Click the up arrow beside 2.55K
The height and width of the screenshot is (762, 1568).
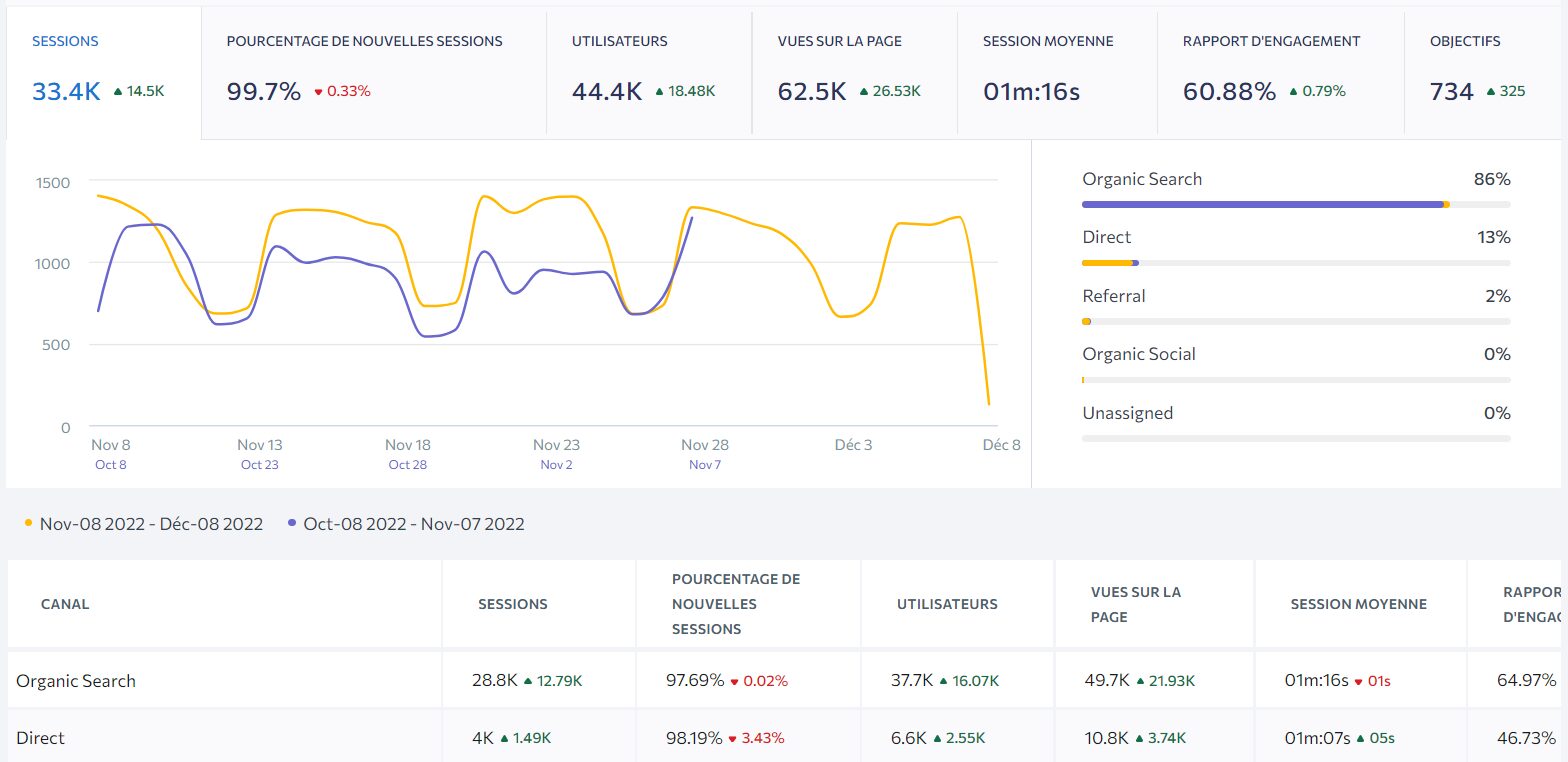938,738
